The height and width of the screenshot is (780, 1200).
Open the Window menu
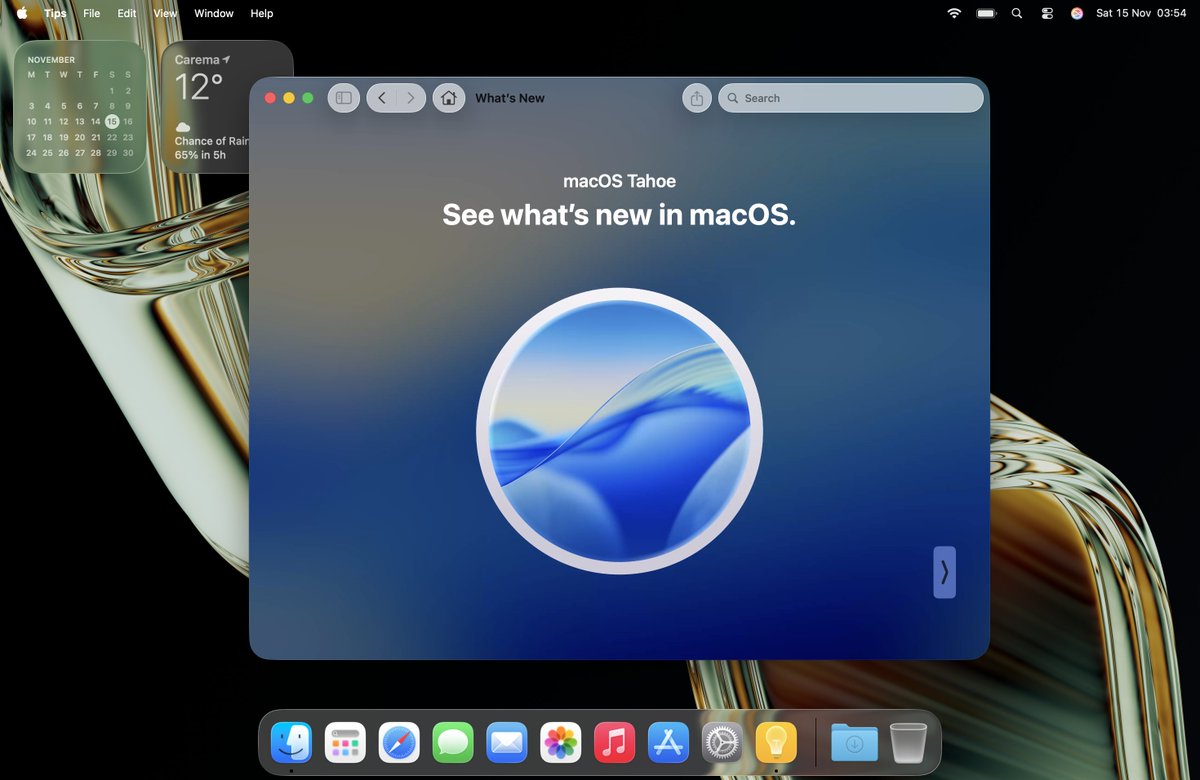tap(214, 13)
